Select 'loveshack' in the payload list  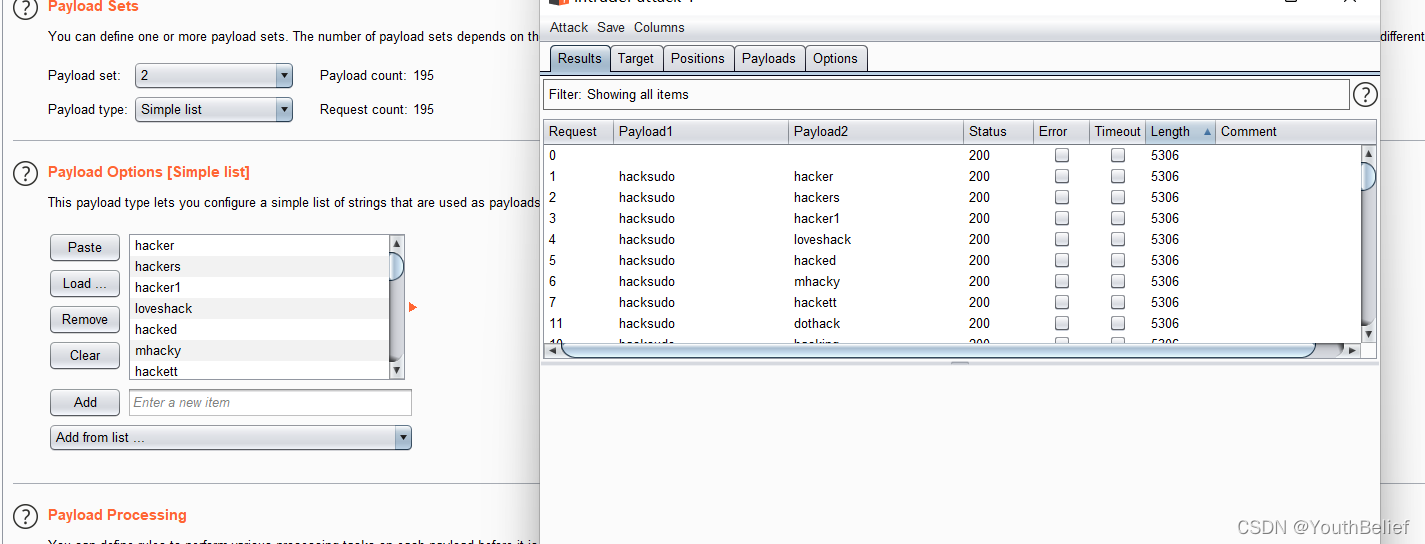pos(259,309)
